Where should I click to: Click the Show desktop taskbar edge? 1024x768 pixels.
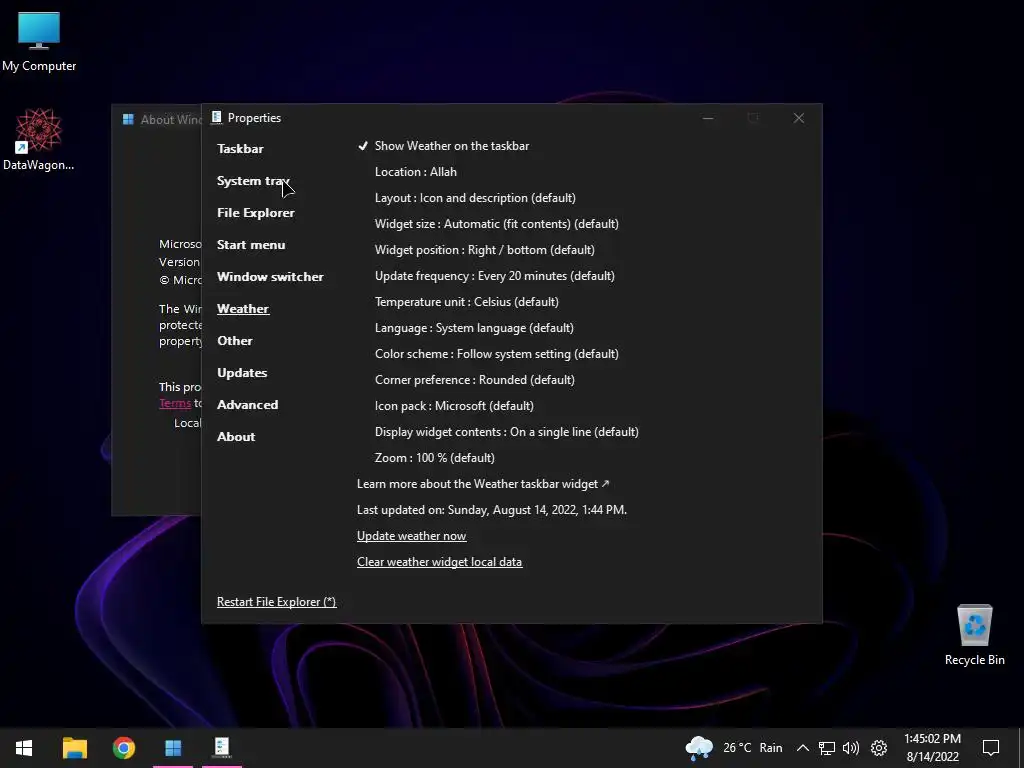point(1020,748)
